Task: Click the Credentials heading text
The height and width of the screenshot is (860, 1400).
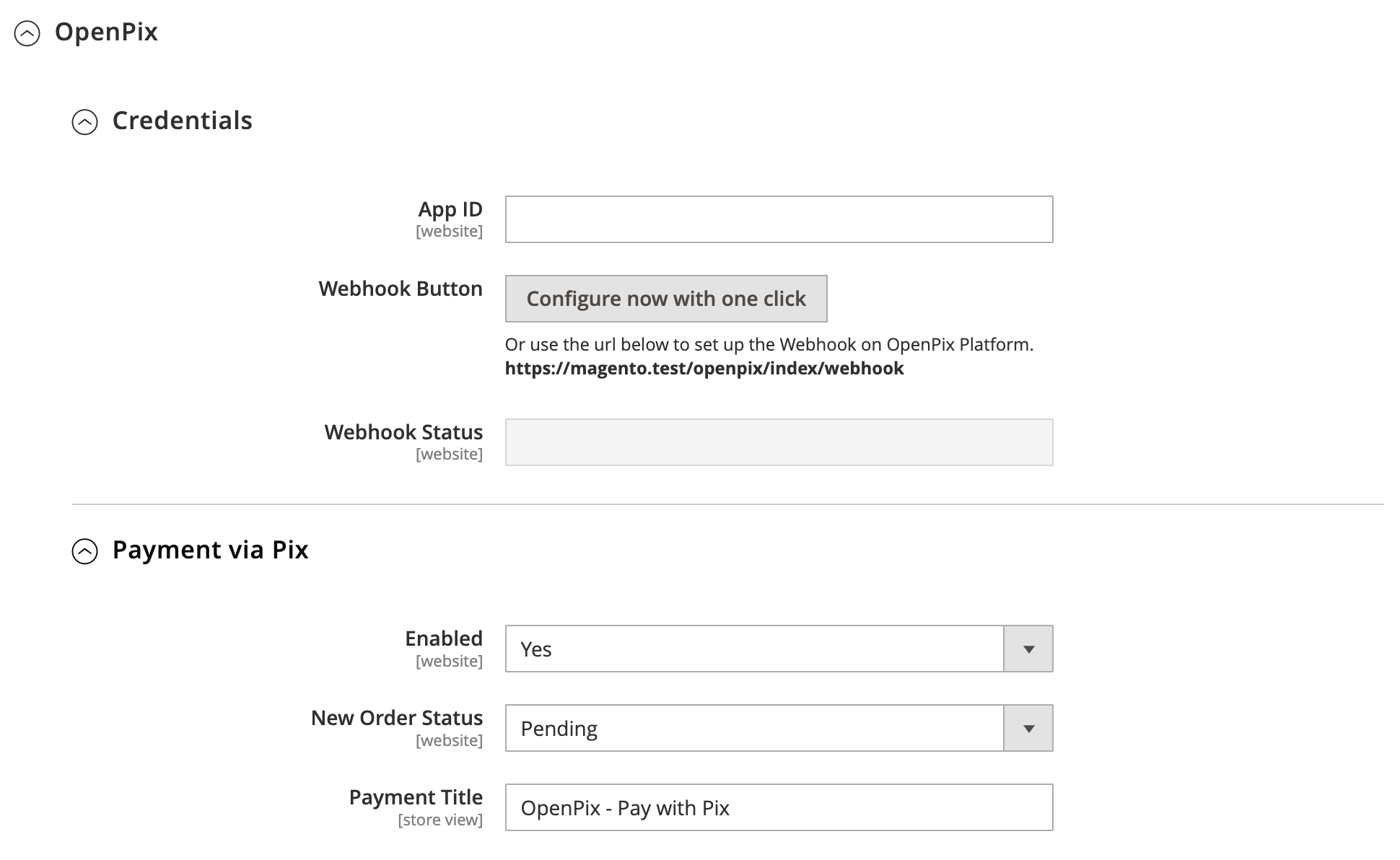Action: tap(182, 120)
